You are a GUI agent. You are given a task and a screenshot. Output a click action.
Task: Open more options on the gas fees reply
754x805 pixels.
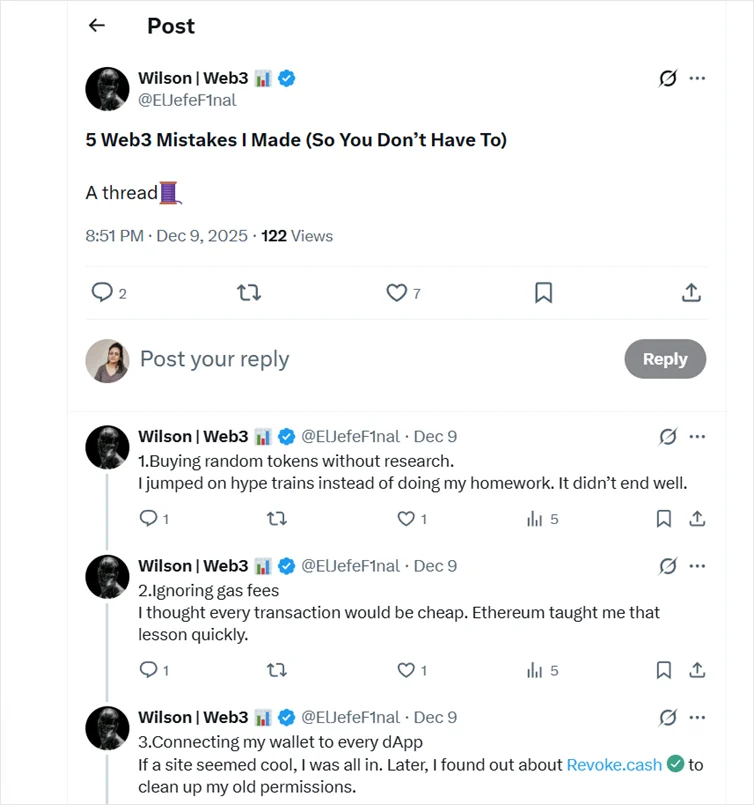tap(697, 566)
